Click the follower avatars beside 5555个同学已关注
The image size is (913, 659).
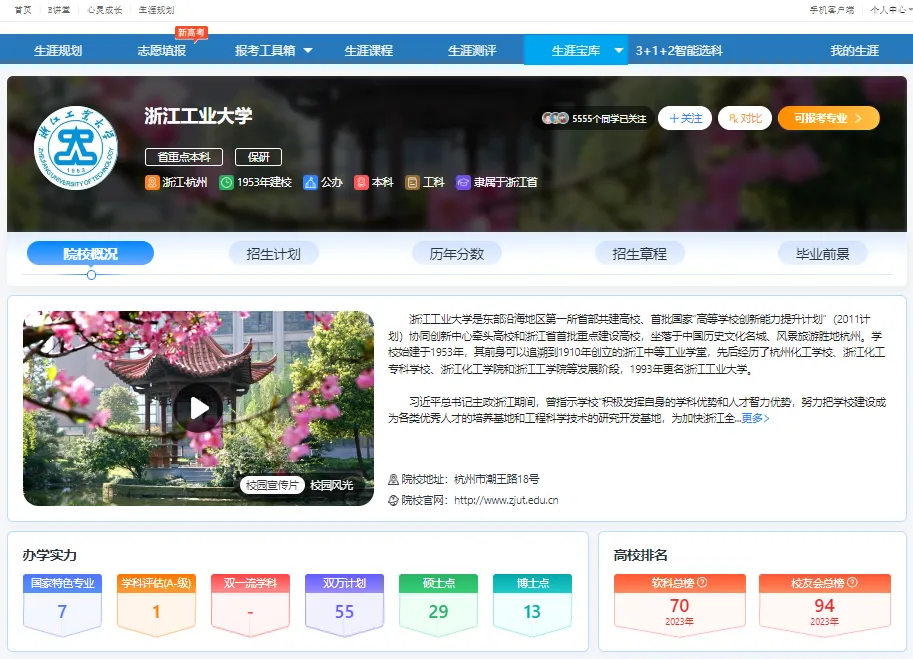point(555,118)
